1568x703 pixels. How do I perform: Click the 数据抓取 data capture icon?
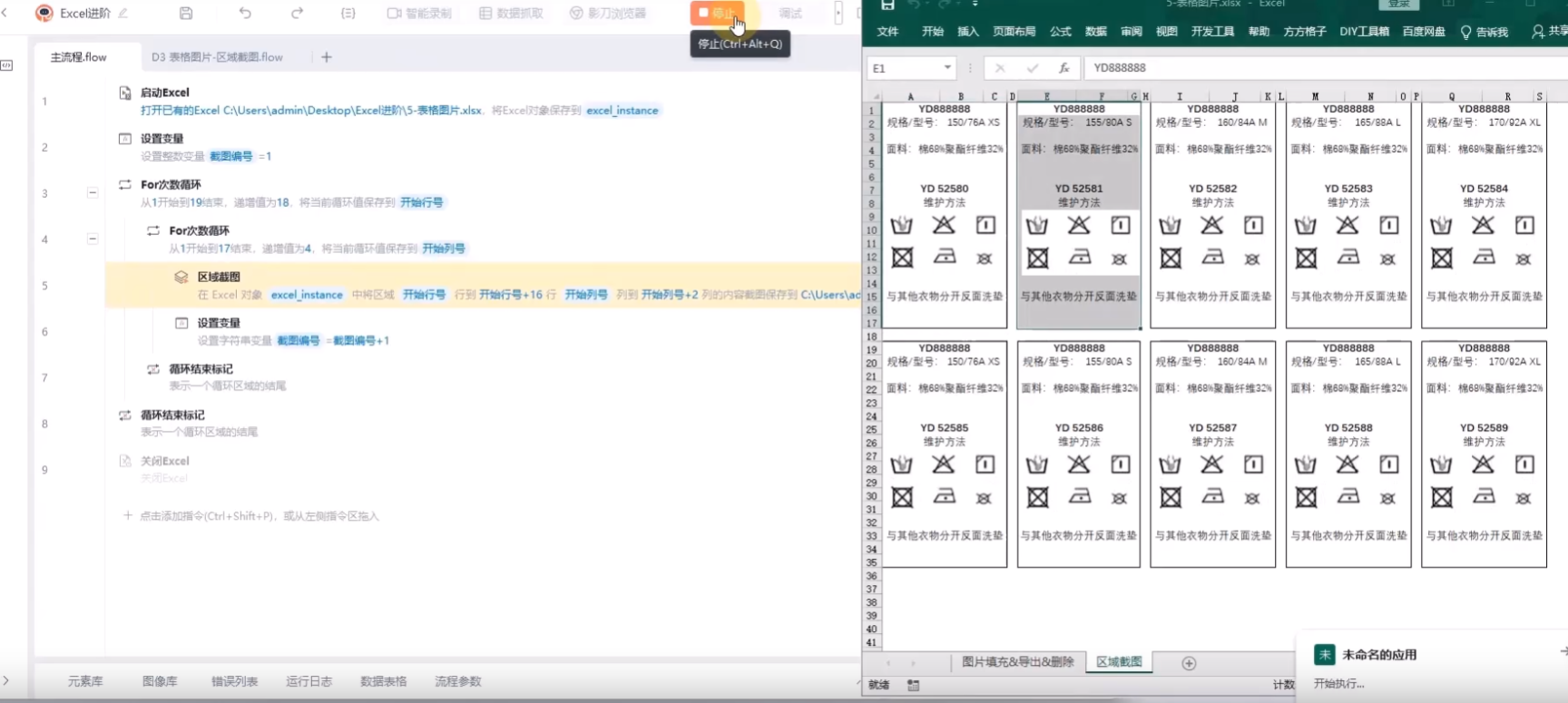click(x=485, y=14)
